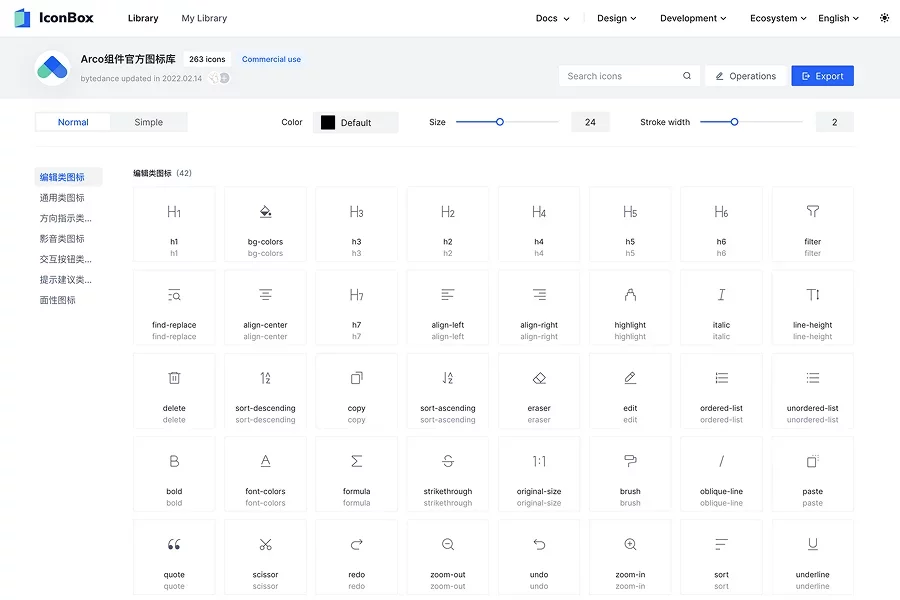Click the Operations button
The width and height of the screenshot is (900, 600).
coord(745,76)
